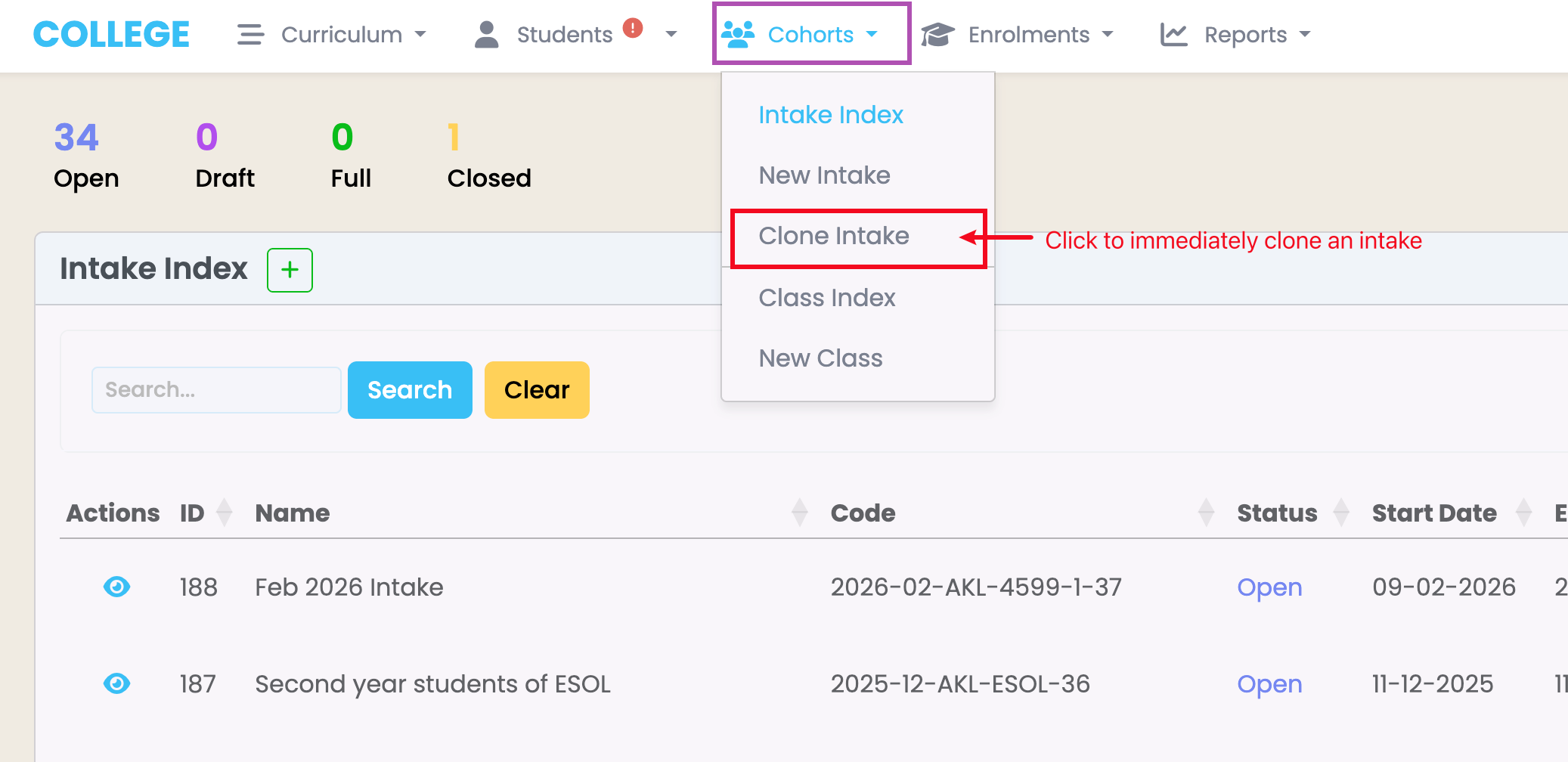The width and height of the screenshot is (1568, 762).
Task: Choose New Class in the dropdown menu
Action: 820,358
